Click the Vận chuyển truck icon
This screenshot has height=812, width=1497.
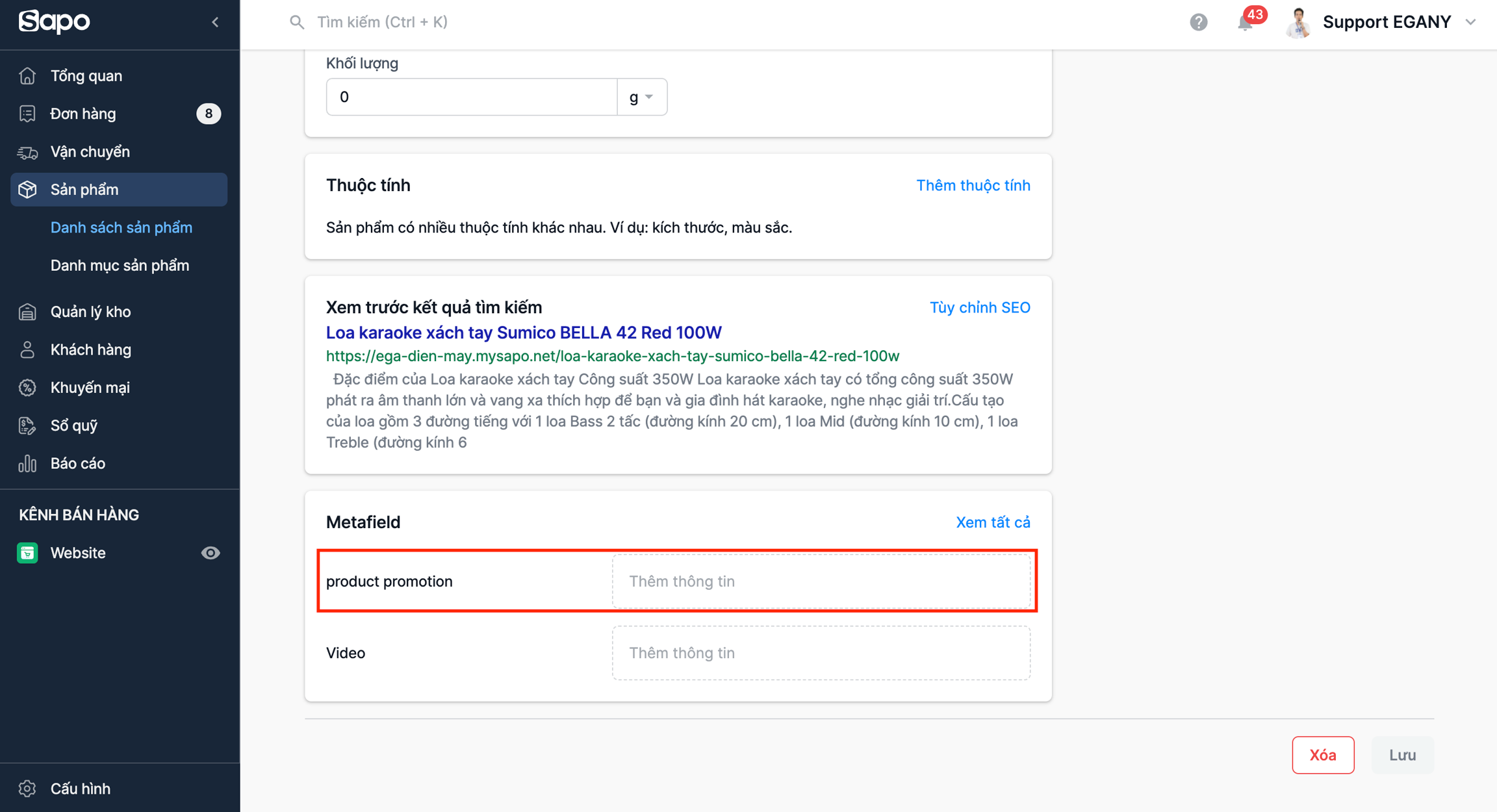point(27,152)
